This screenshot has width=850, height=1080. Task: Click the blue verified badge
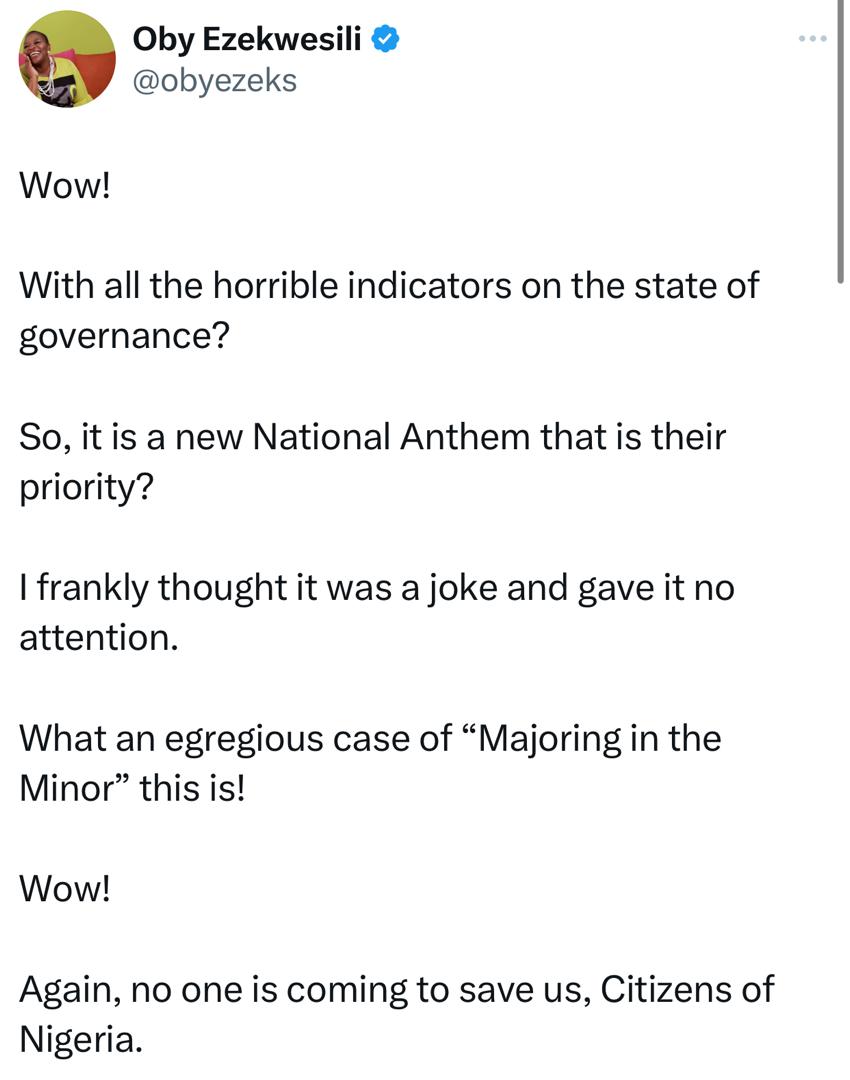(387, 40)
